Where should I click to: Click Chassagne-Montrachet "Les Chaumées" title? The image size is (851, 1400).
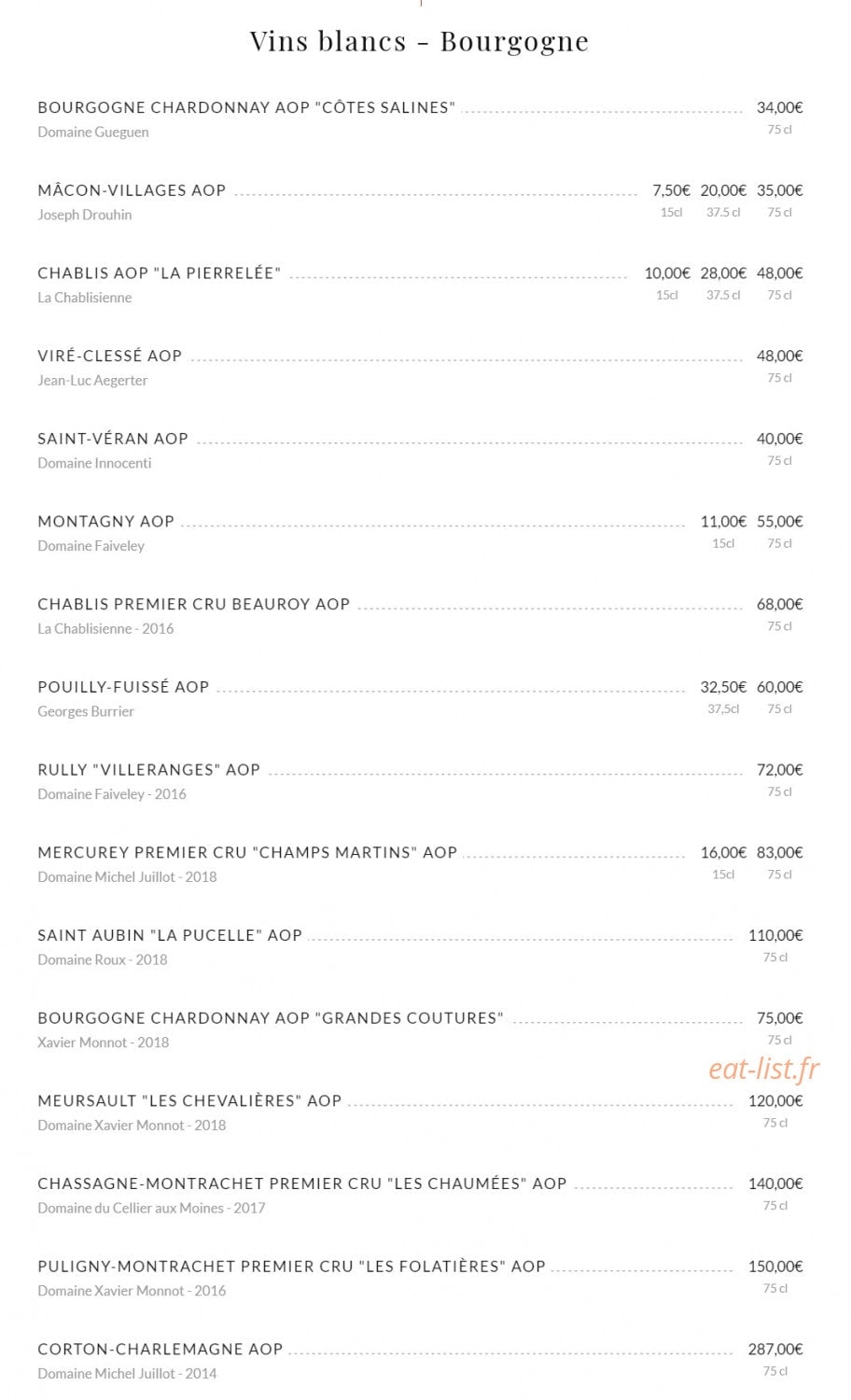tap(302, 1183)
